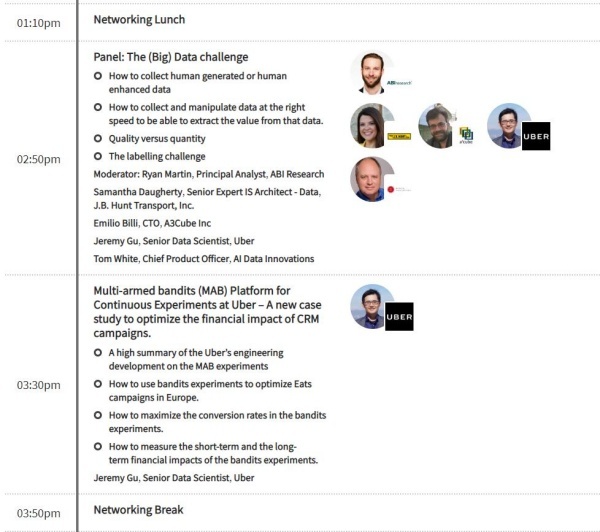Click bullet circle next to Quality versus quantity
The height and width of the screenshot is (532, 600).
[98, 138]
